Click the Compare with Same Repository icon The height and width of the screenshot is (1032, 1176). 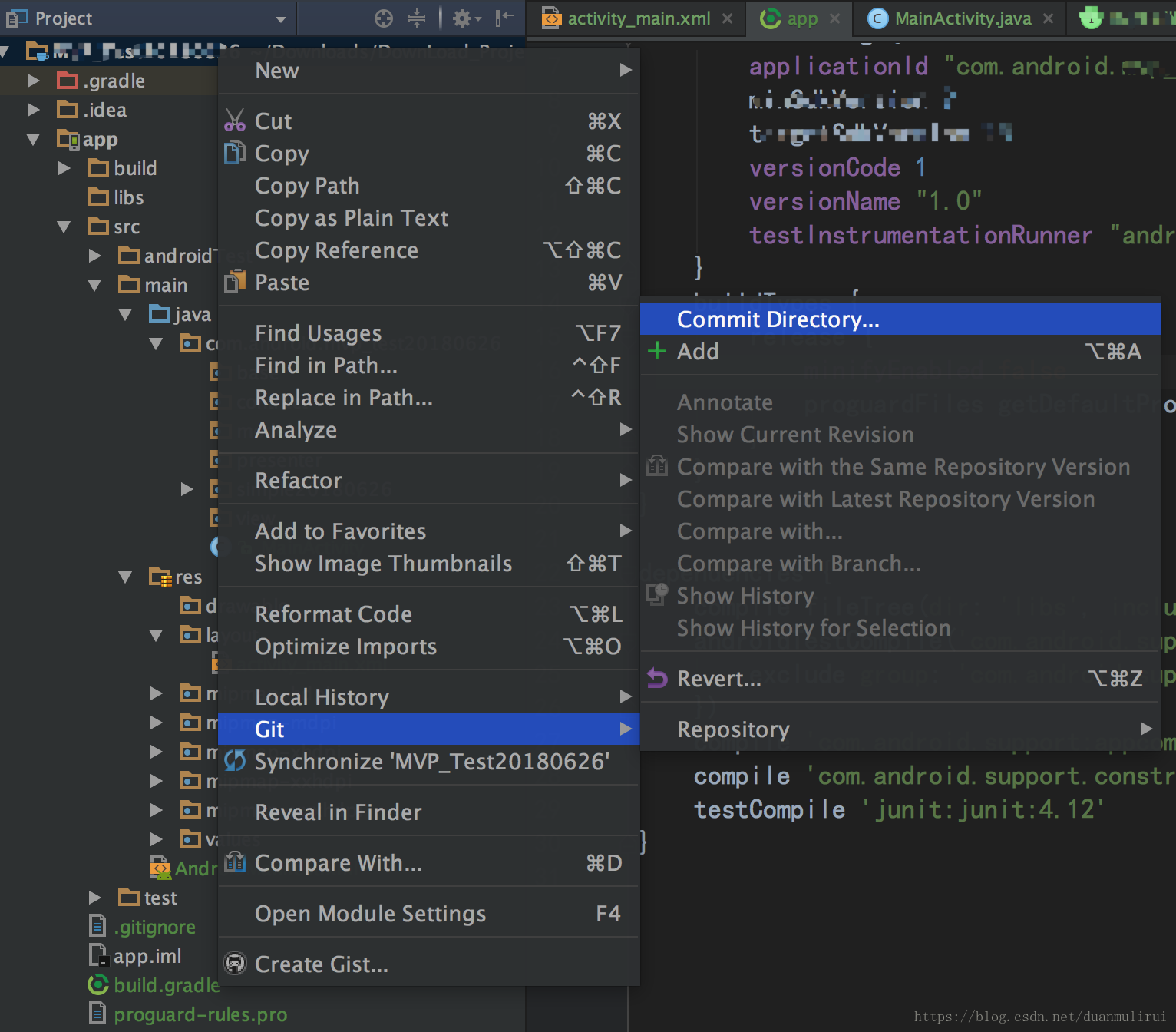click(x=657, y=465)
